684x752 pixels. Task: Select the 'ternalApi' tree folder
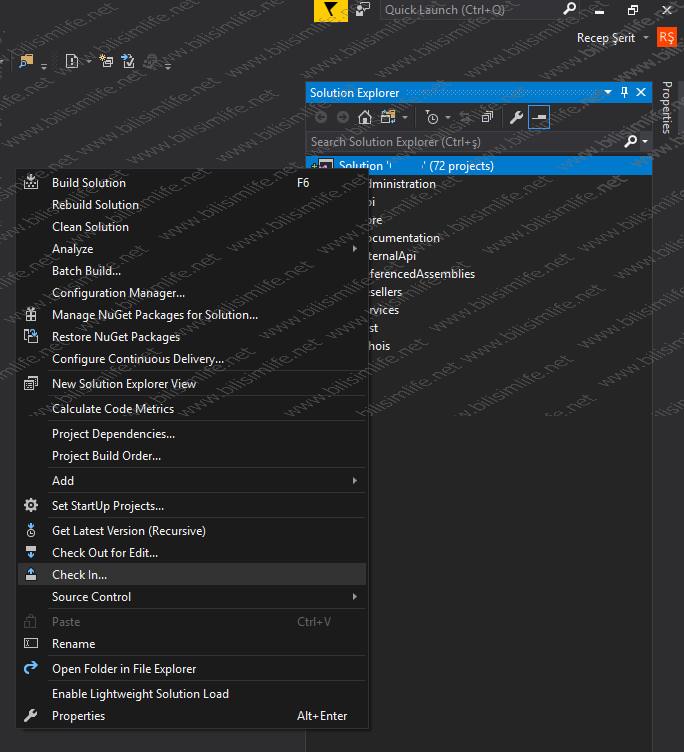[x=392, y=256]
